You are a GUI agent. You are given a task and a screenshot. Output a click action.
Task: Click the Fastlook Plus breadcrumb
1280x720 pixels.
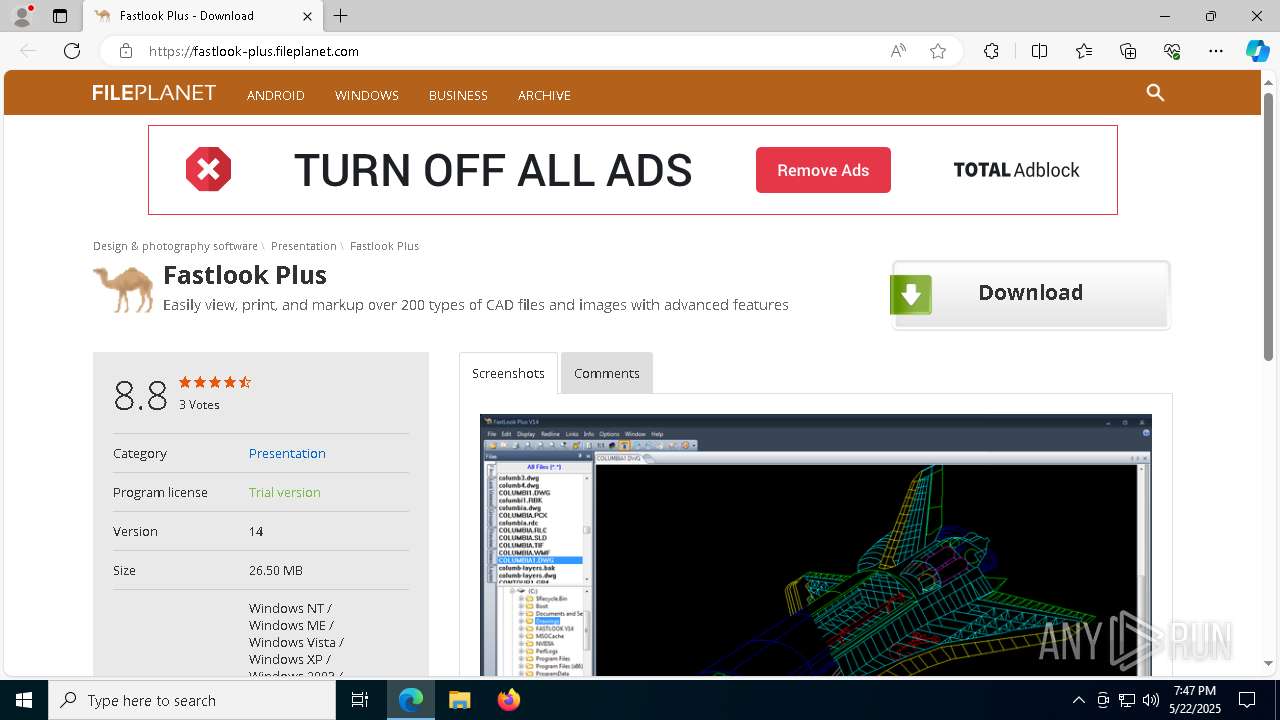point(384,246)
